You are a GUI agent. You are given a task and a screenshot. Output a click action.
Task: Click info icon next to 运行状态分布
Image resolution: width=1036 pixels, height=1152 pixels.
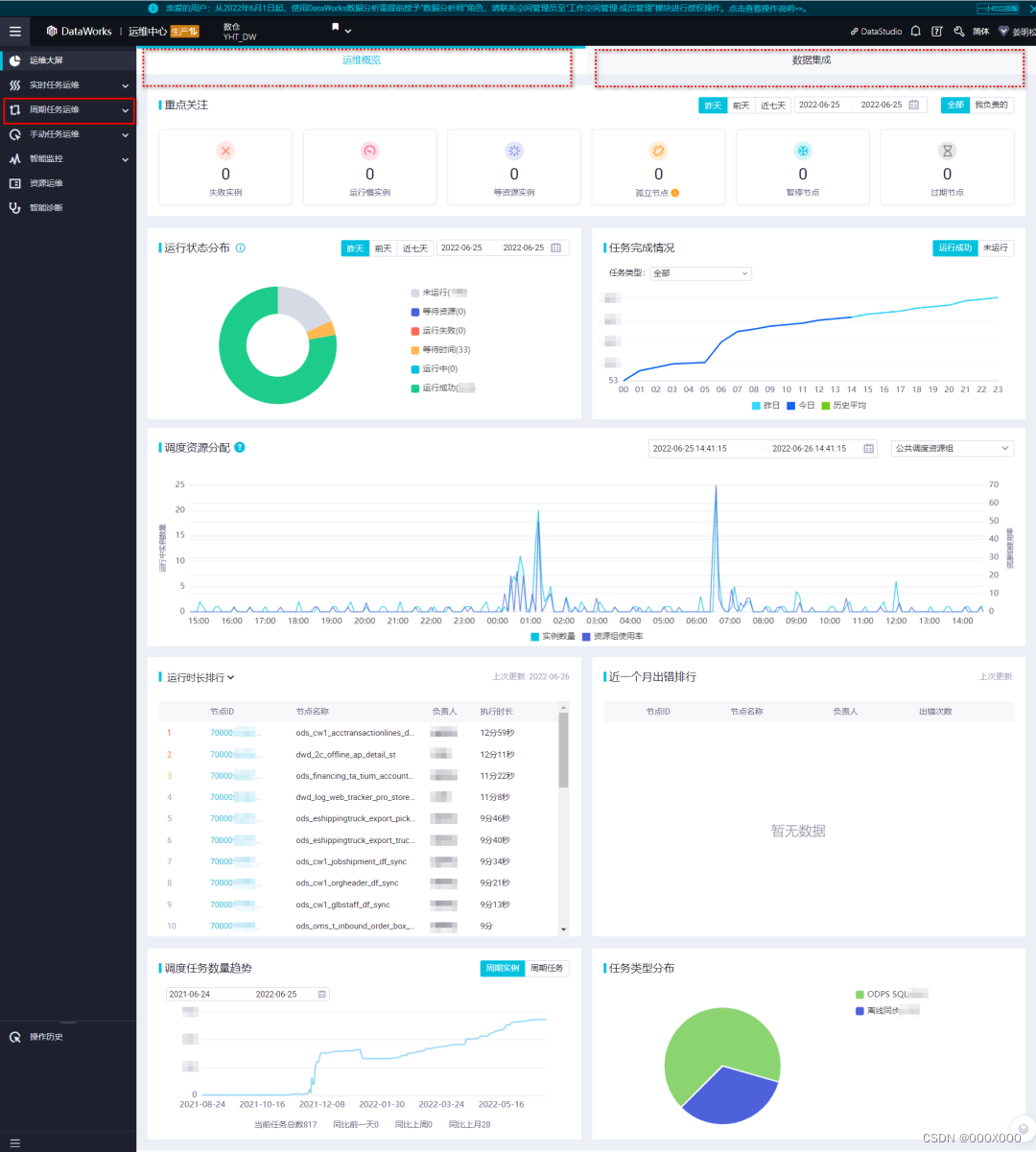(241, 247)
